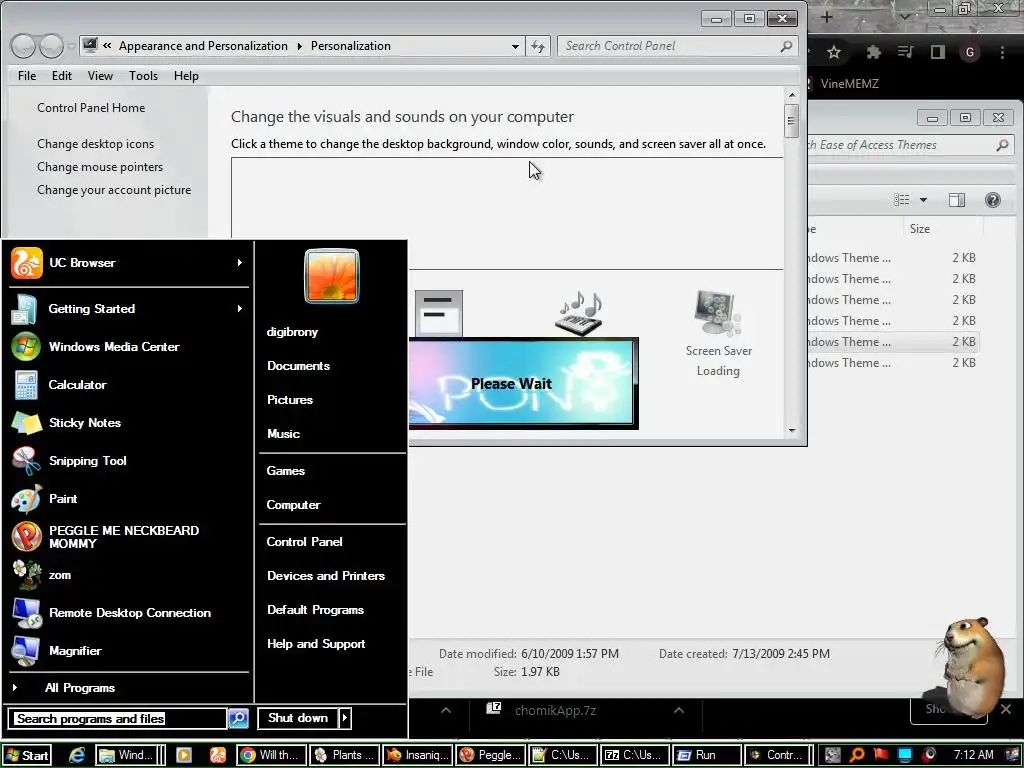This screenshot has width=1024, height=768.
Task: Click the Start button
Action: pos(27,756)
